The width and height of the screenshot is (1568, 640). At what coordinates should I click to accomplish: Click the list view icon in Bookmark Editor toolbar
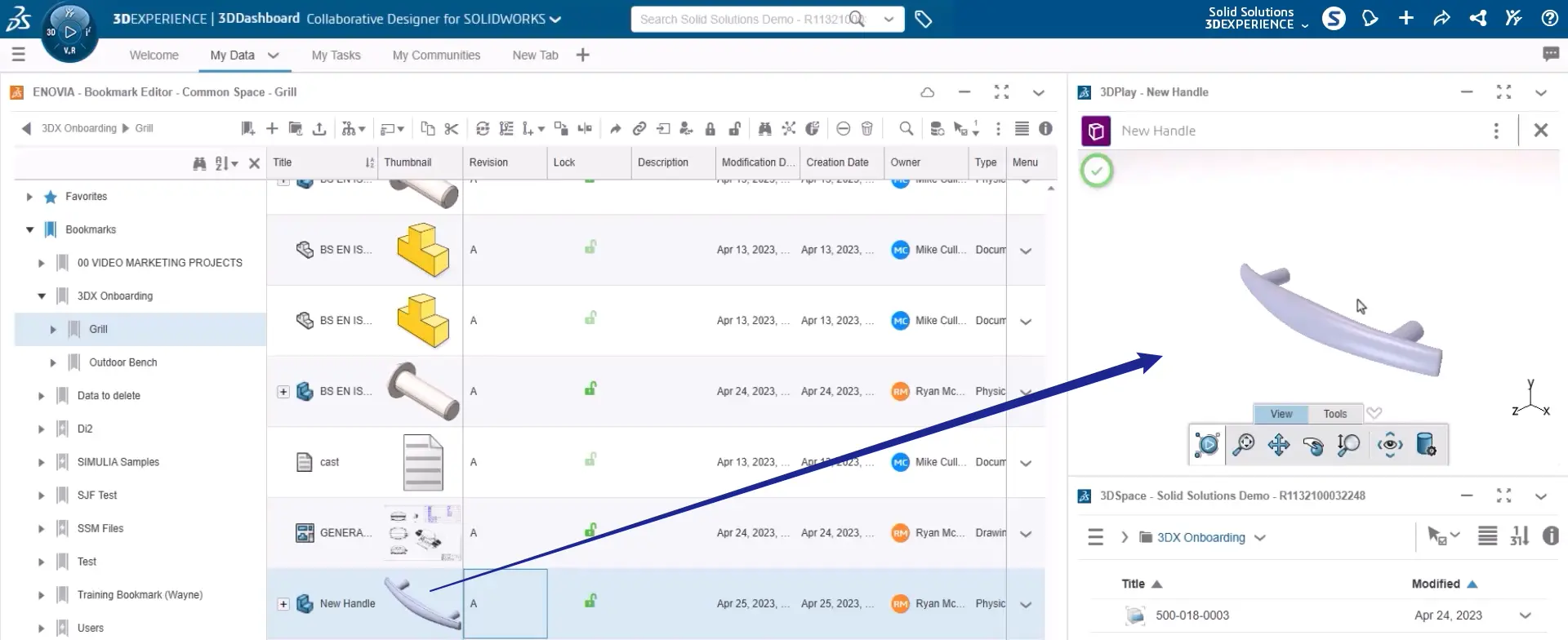pyautogui.click(x=1022, y=129)
